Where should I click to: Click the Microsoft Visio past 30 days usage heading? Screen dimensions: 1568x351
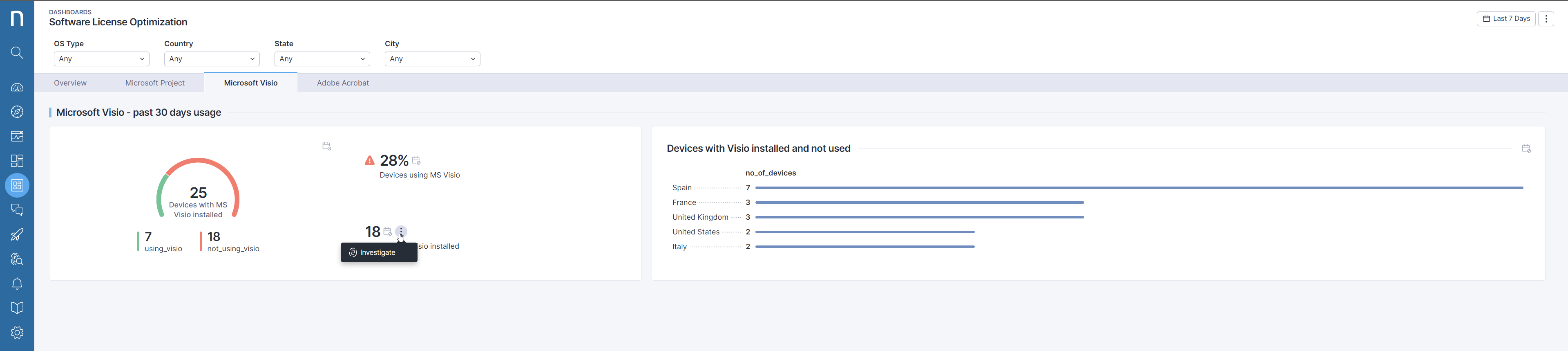tap(139, 113)
